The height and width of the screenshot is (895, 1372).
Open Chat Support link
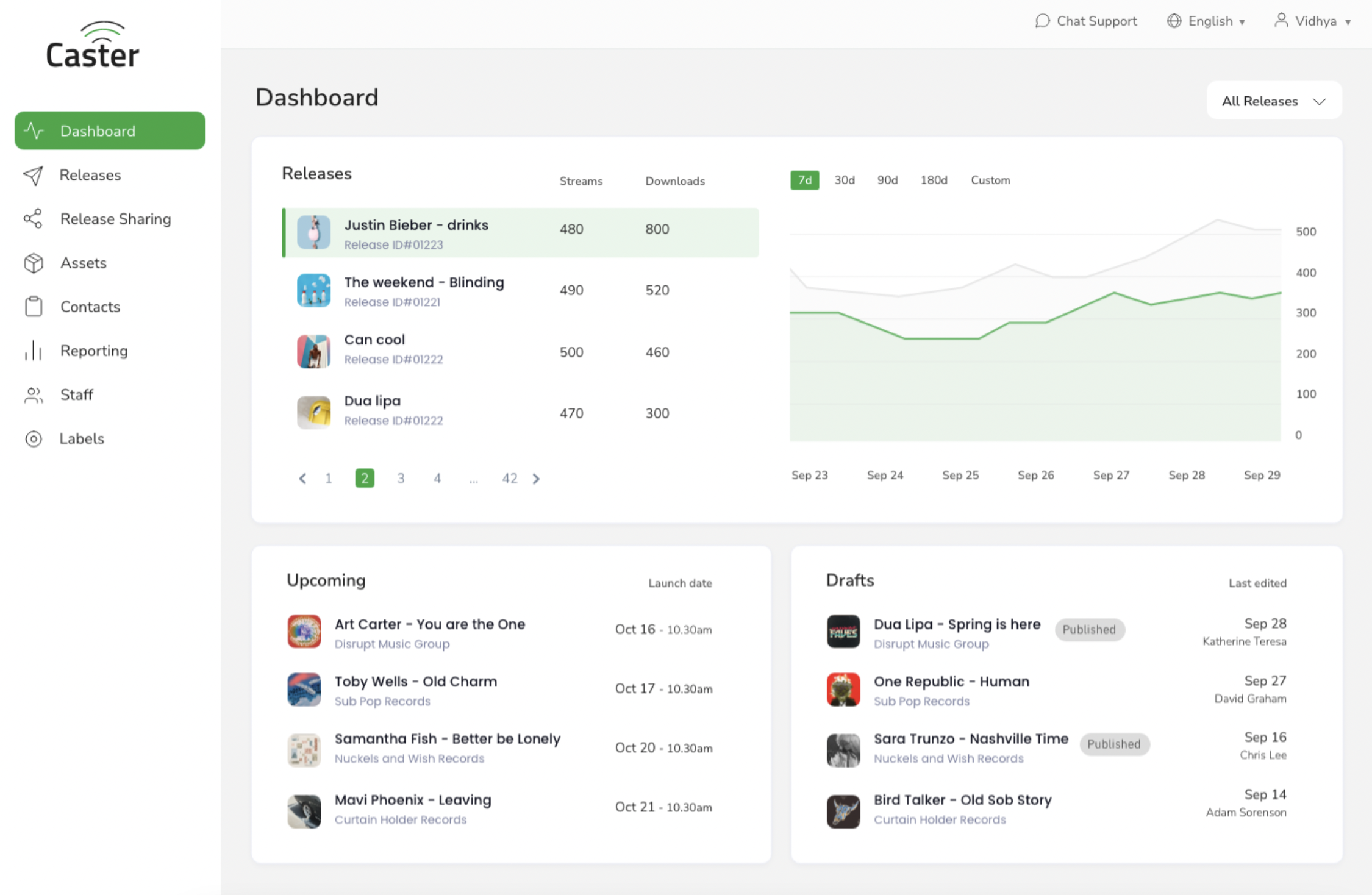click(x=1096, y=21)
